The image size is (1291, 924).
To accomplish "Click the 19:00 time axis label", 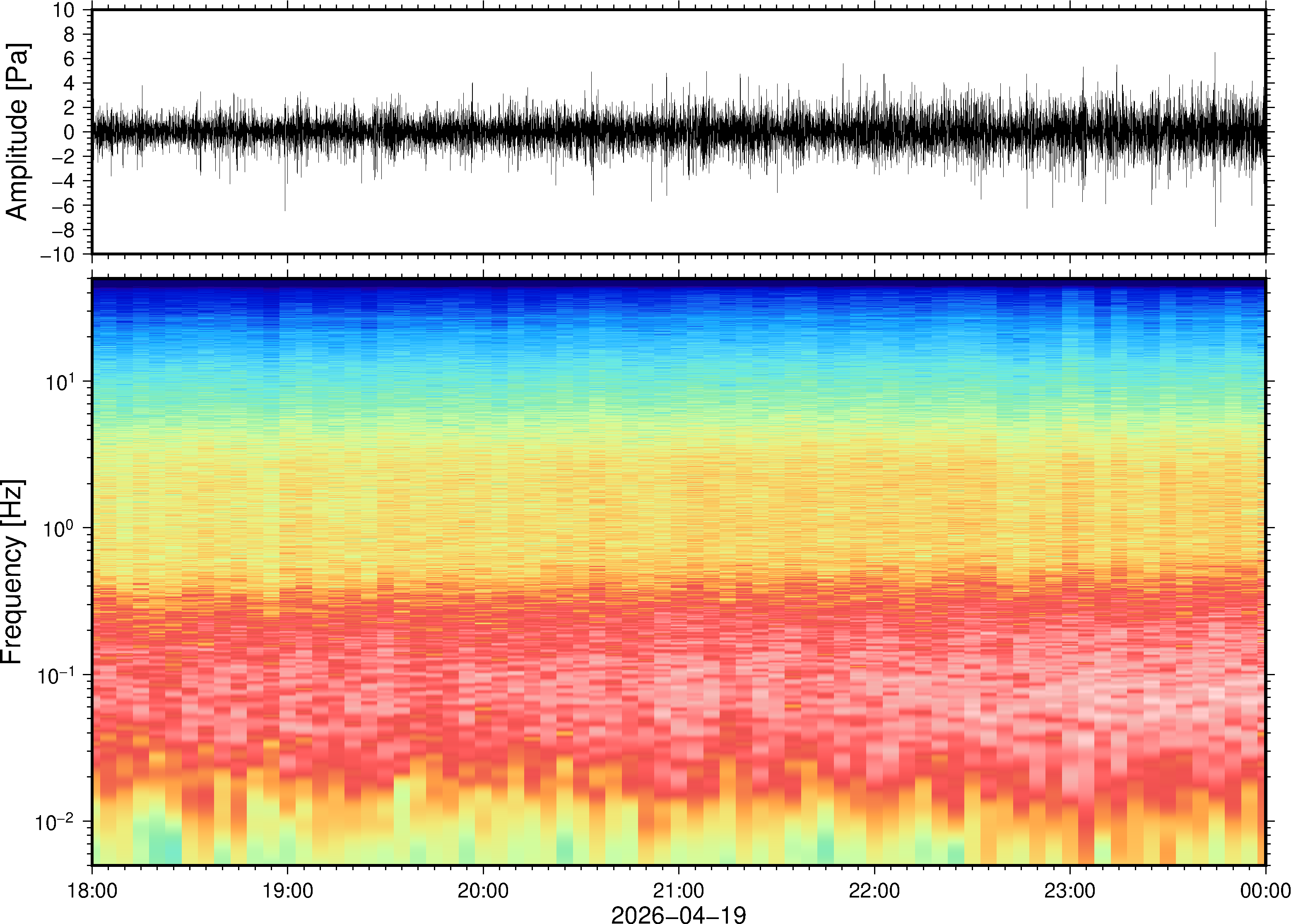I will click(x=287, y=890).
